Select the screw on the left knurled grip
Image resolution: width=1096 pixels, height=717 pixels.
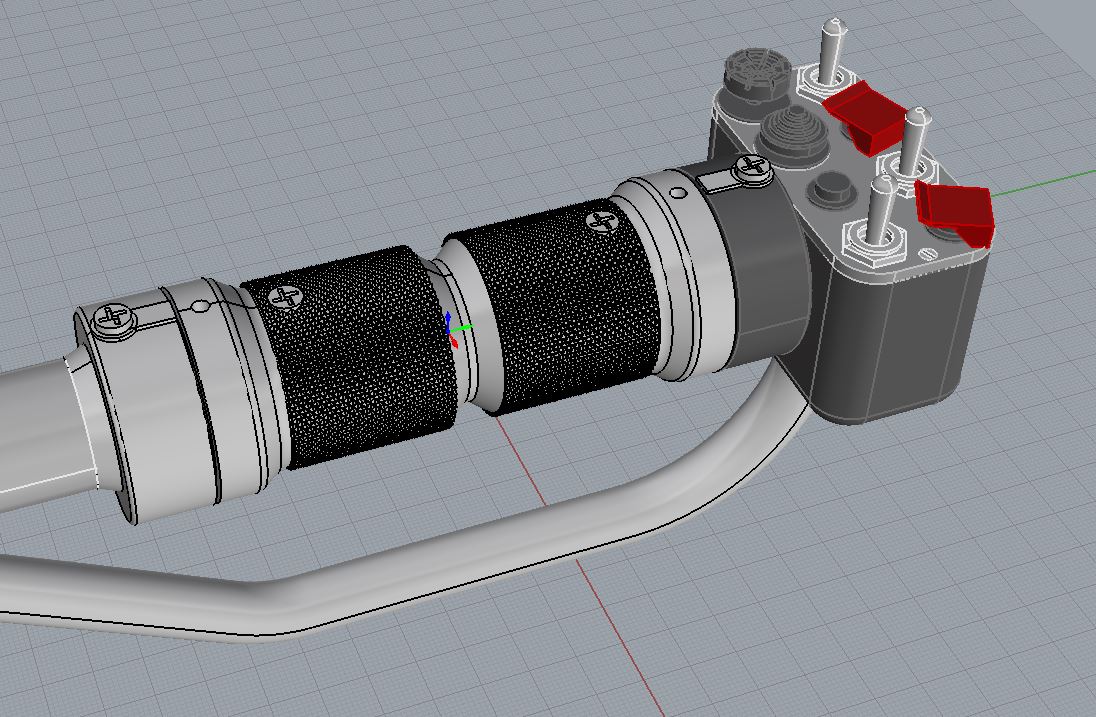286,298
